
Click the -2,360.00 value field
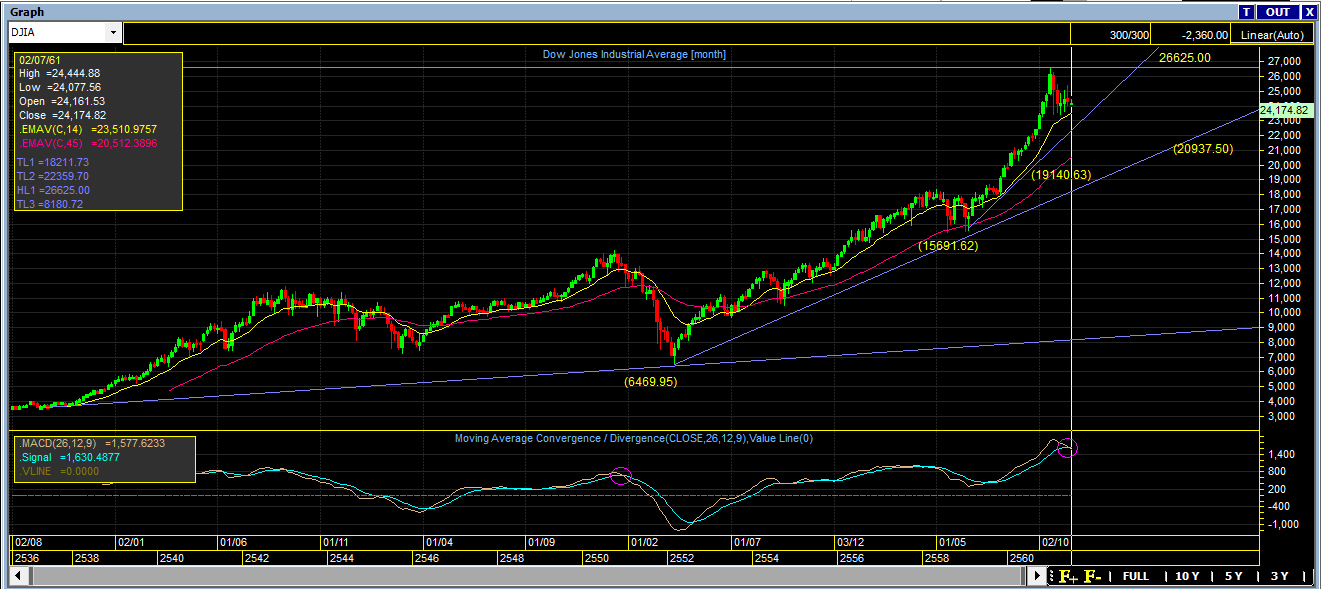pos(1193,35)
